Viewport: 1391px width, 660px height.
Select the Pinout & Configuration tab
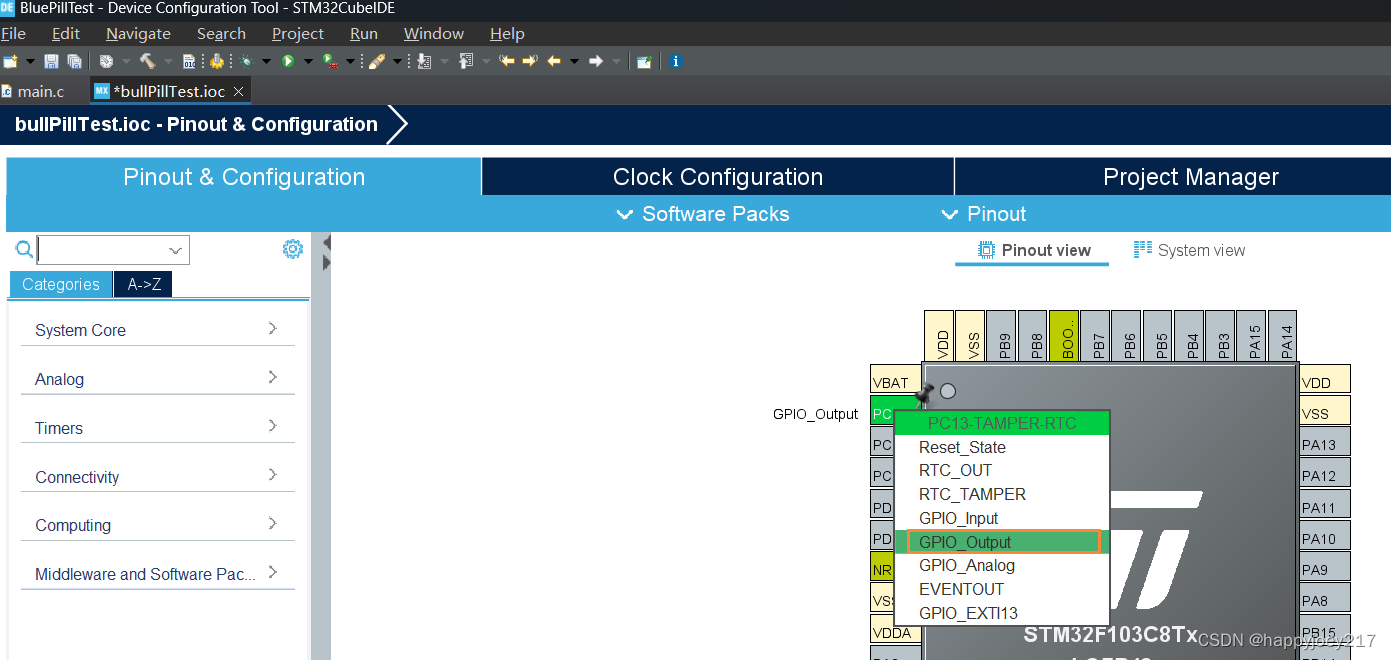[244, 177]
